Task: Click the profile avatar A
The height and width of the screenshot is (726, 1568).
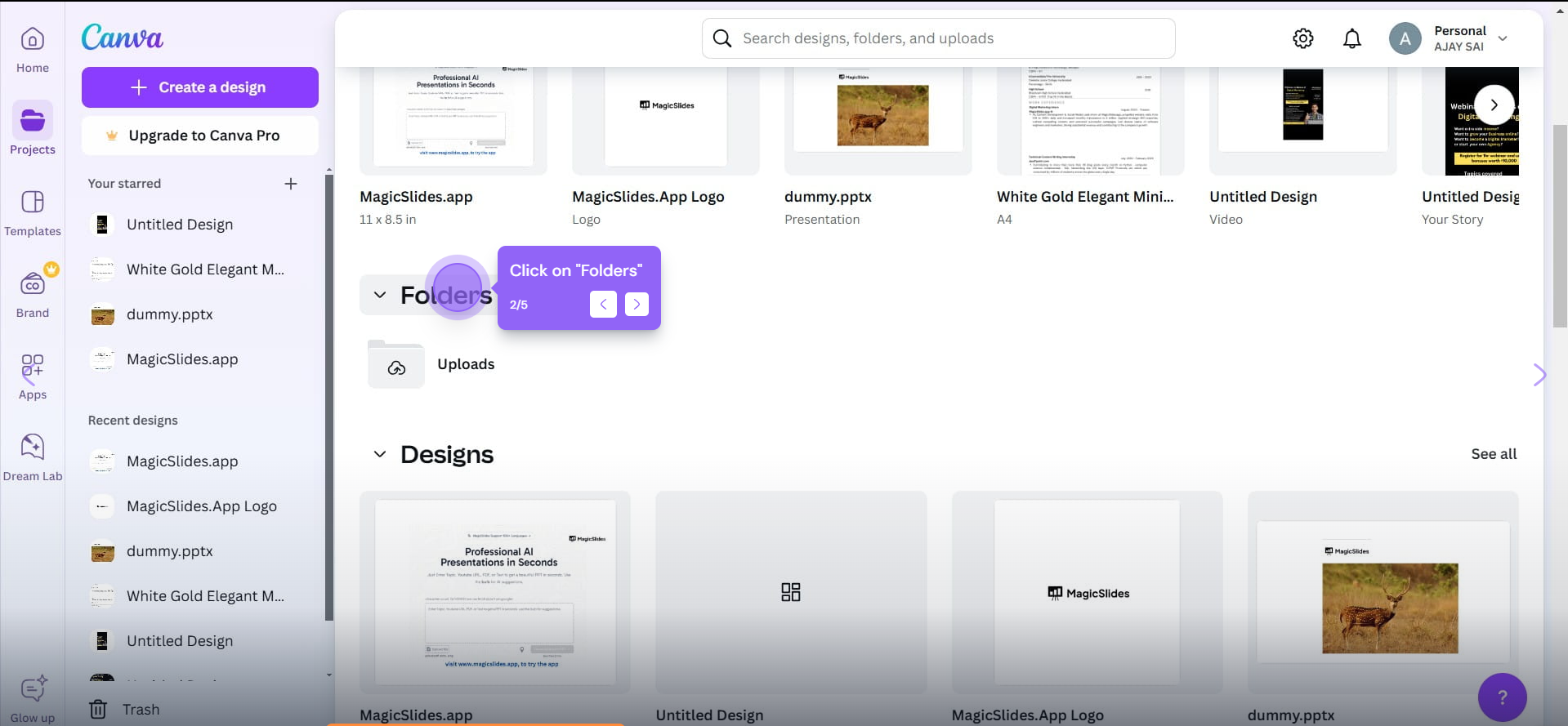Action: pos(1405,38)
